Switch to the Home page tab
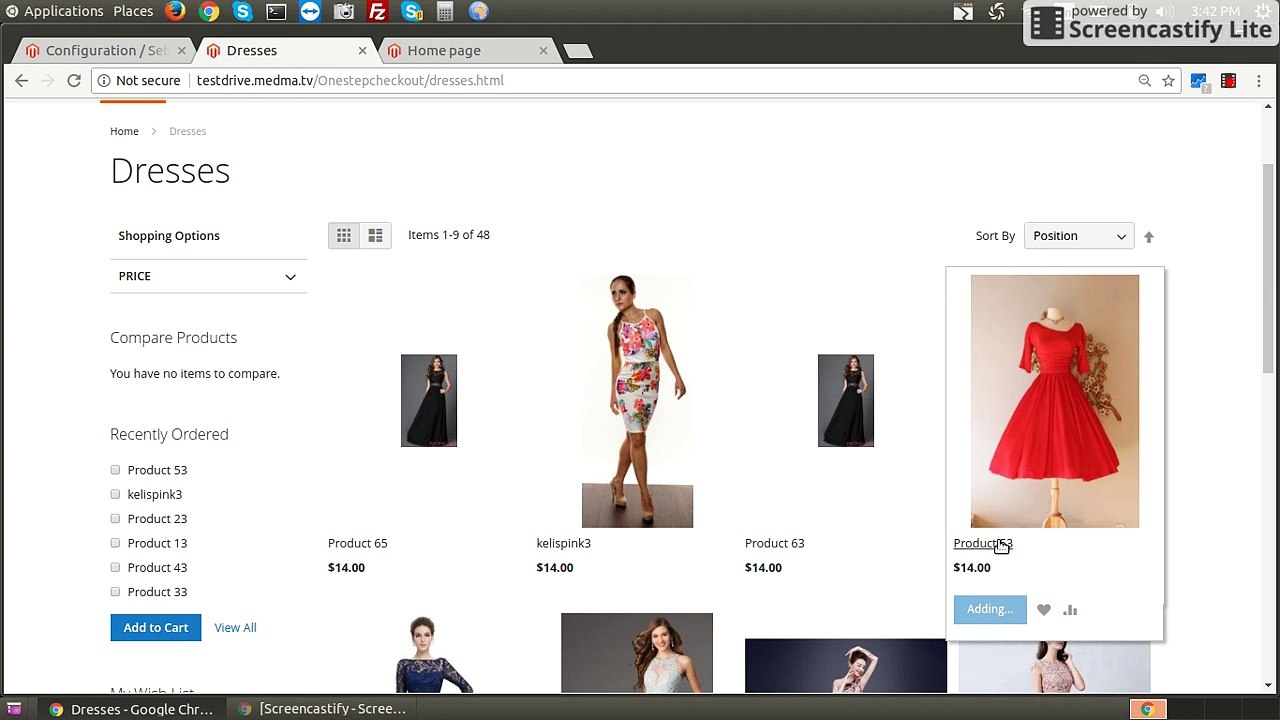This screenshot has width=1280, height=720. point(468,50)
